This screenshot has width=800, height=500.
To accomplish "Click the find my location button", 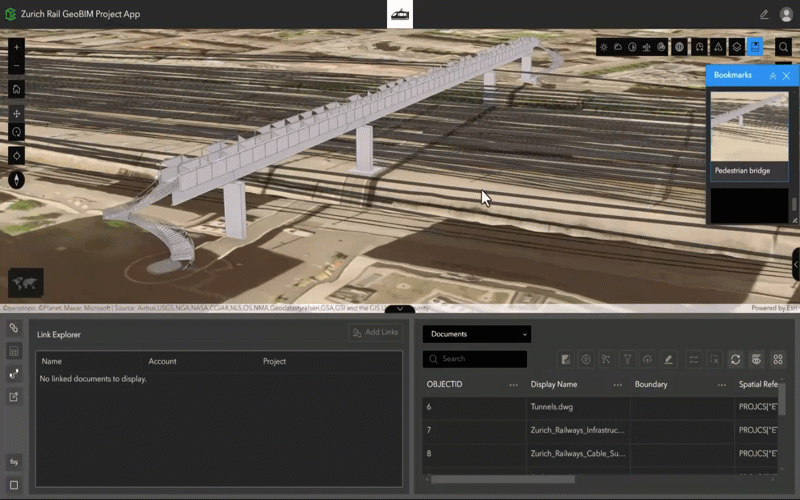I will 16,156.
